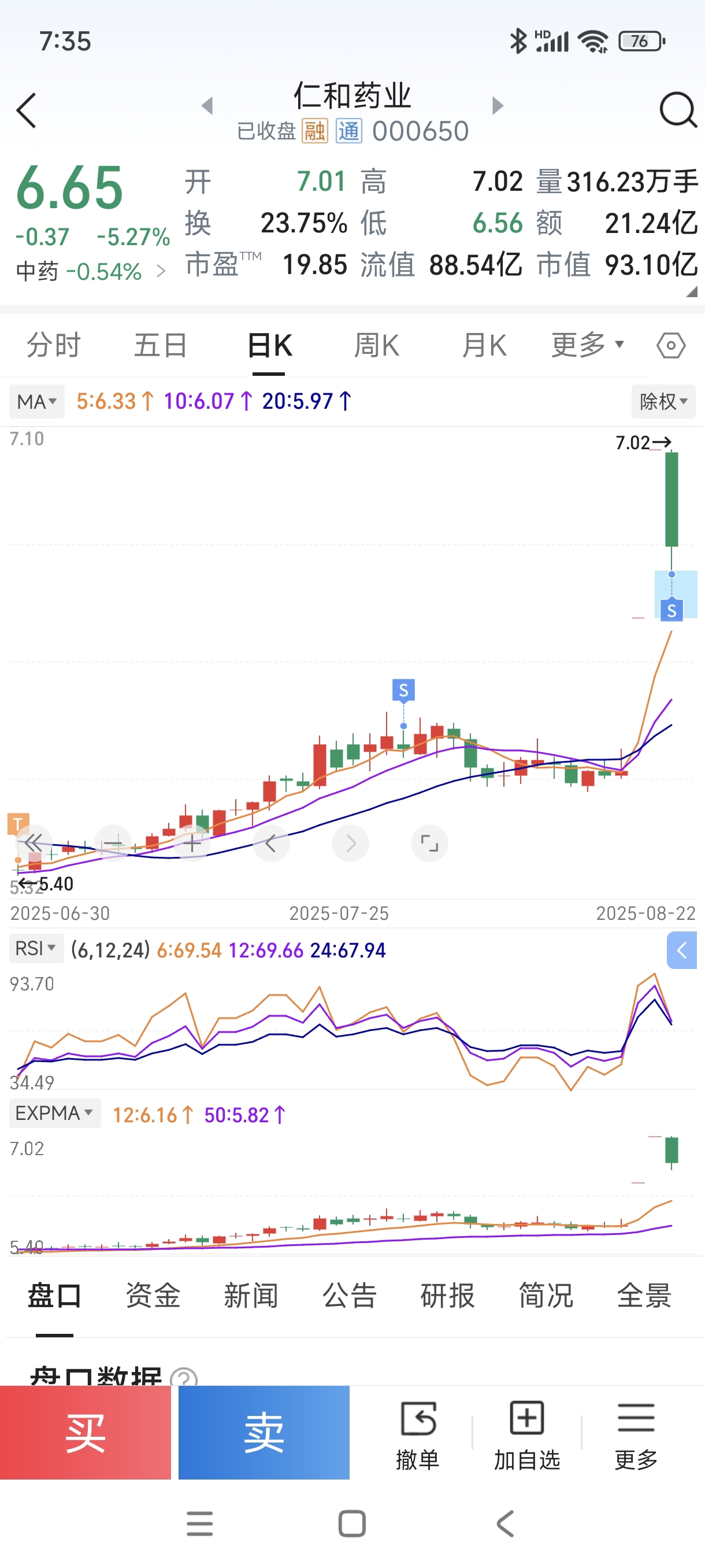
Task: Tap the current price 6.65
Action: click(69, 188)
